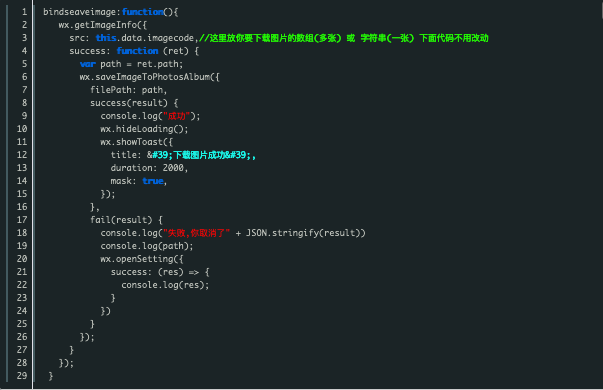Click line number 29 in the gutter
603x390 pixels.
point(22,376)
